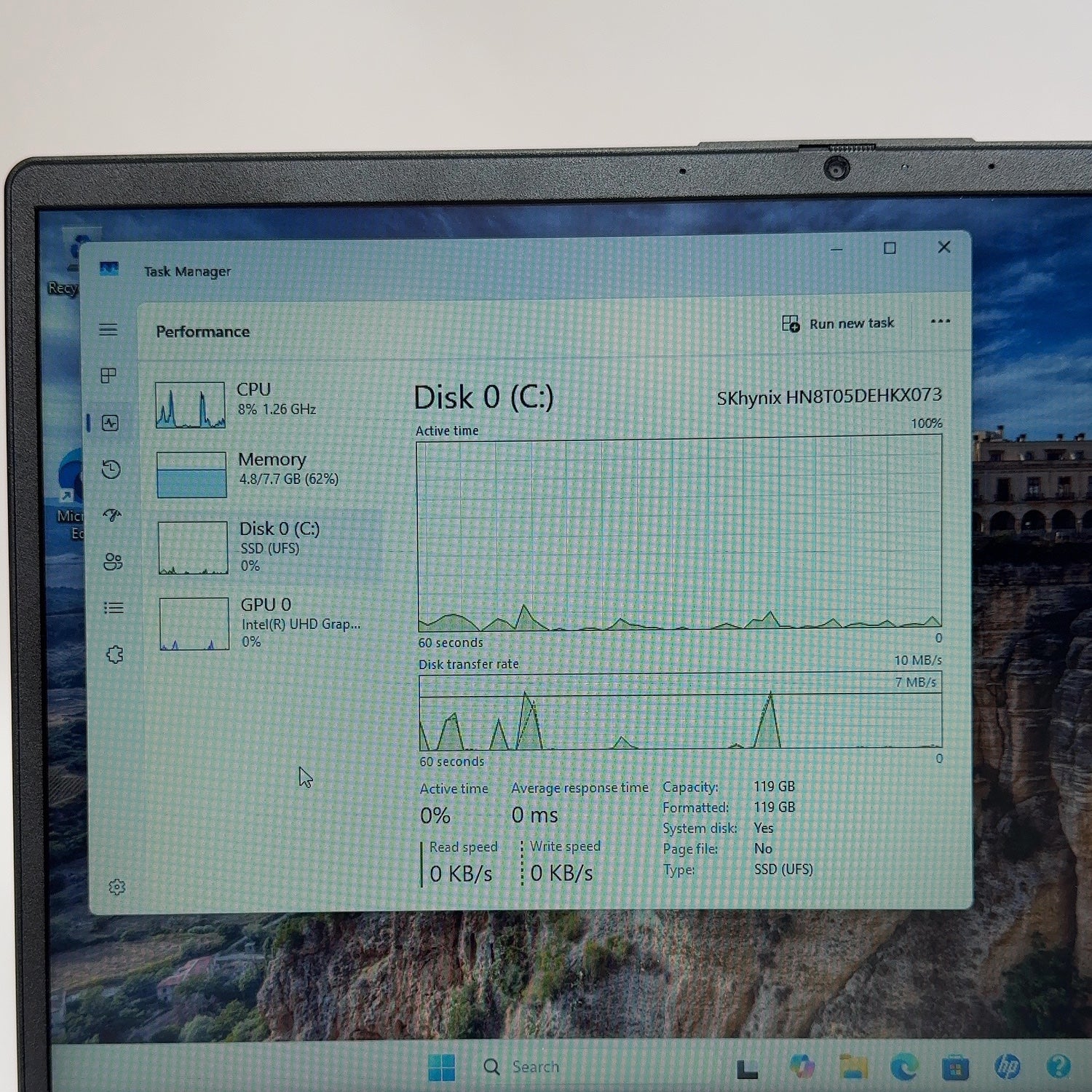
Task: Click the System disk Yes value
Action: coord(764,828)
